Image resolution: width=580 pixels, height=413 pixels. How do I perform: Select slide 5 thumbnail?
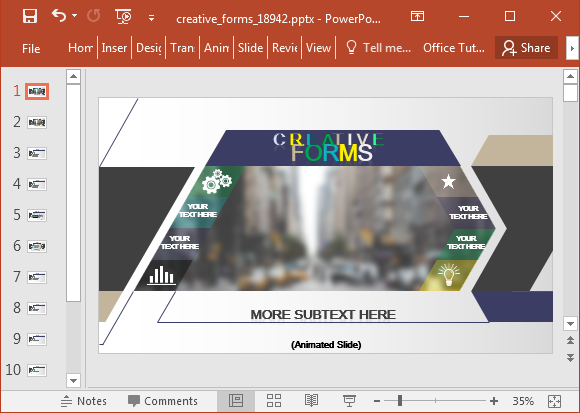tap(37, 215)
